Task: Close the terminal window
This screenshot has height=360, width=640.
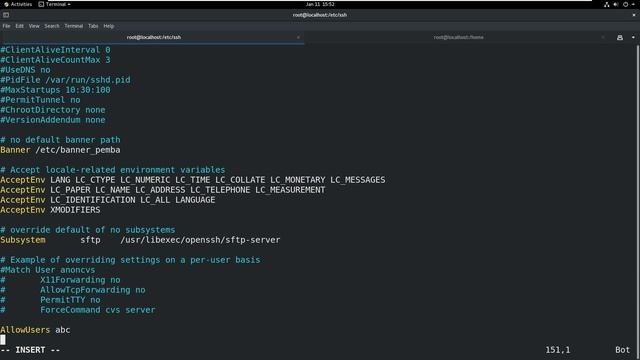Action: [633, 15]
